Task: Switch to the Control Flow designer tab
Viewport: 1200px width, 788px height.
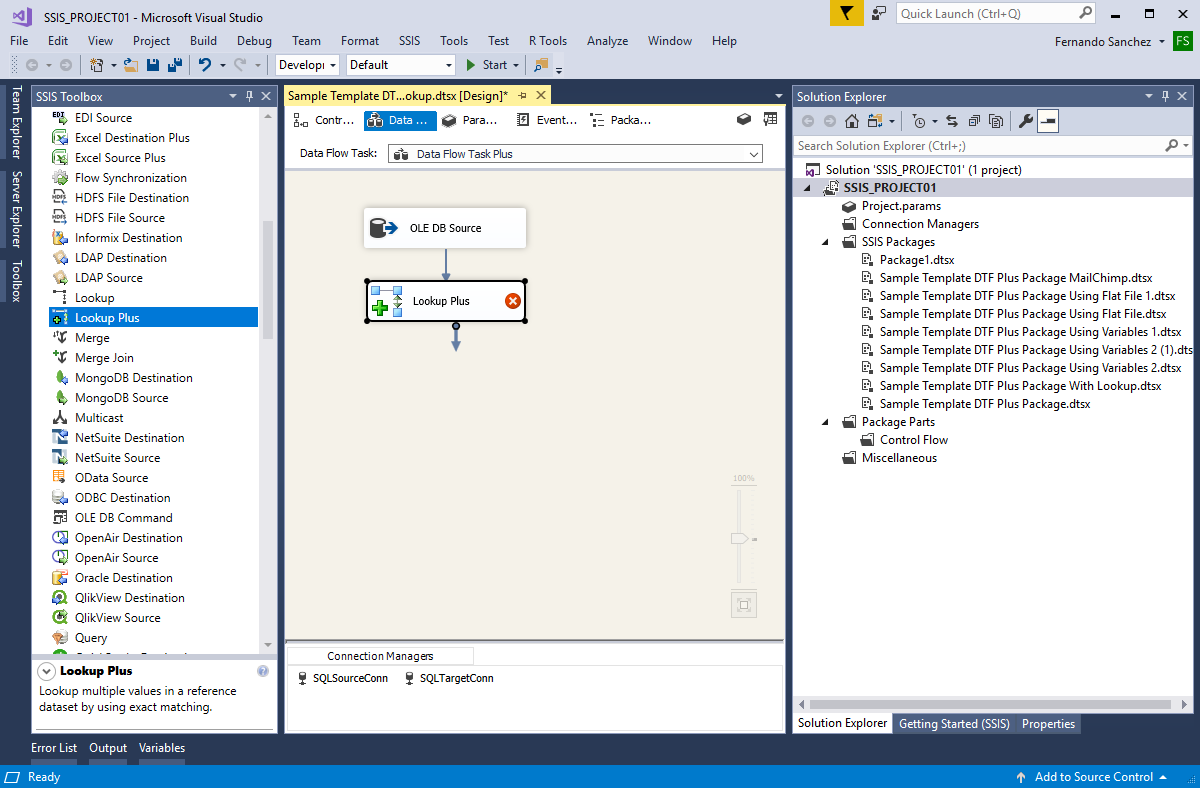Action: [x=324, y=120]
